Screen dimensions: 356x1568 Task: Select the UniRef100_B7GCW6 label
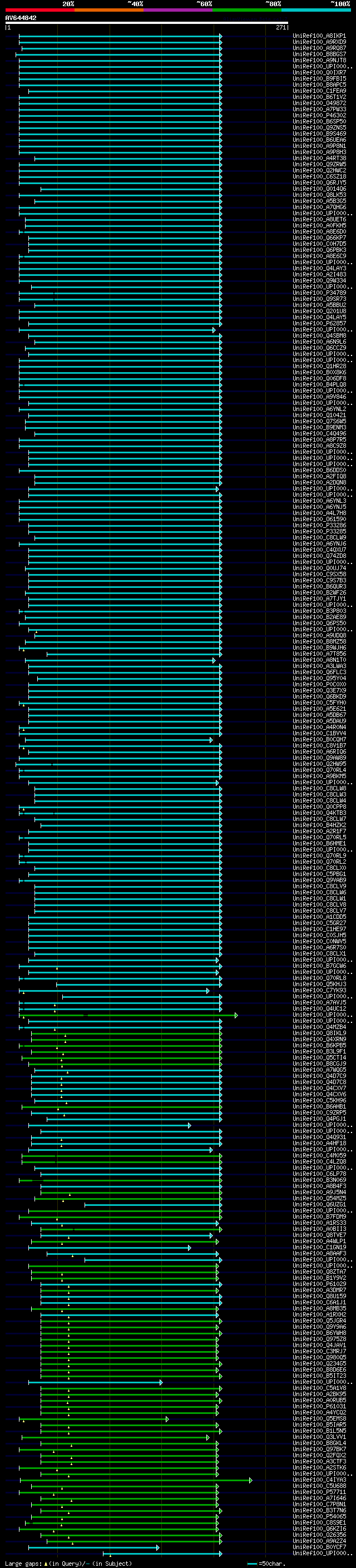319,966
